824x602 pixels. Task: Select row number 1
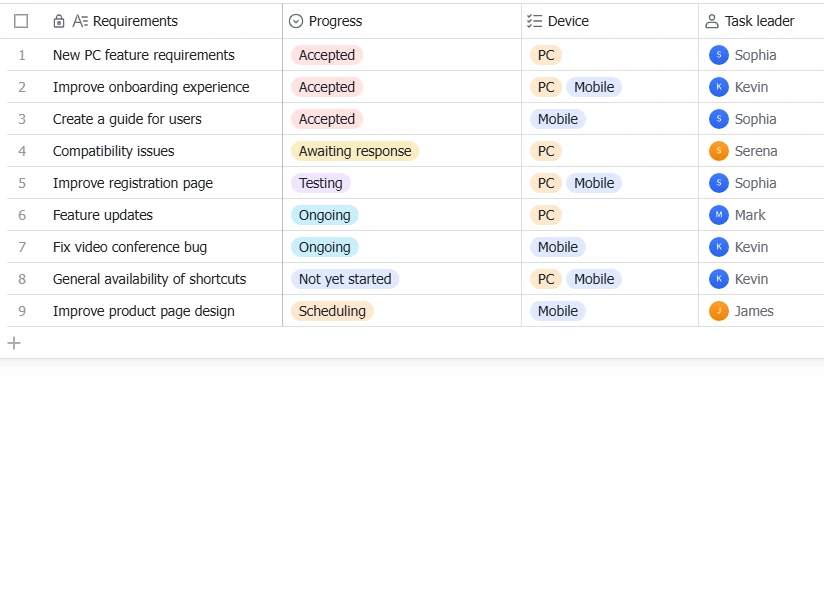point(22,55)
